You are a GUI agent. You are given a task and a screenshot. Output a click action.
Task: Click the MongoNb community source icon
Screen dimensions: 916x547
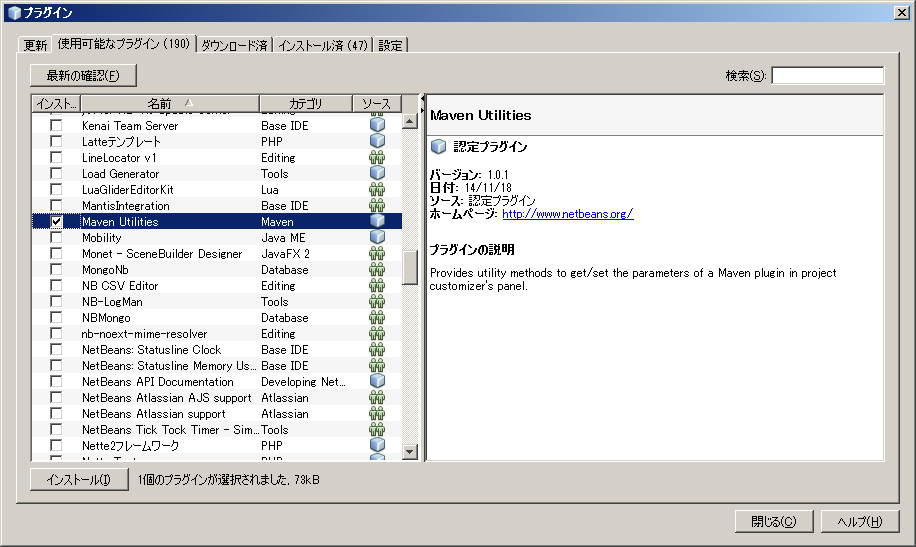[x=377, y=269]
